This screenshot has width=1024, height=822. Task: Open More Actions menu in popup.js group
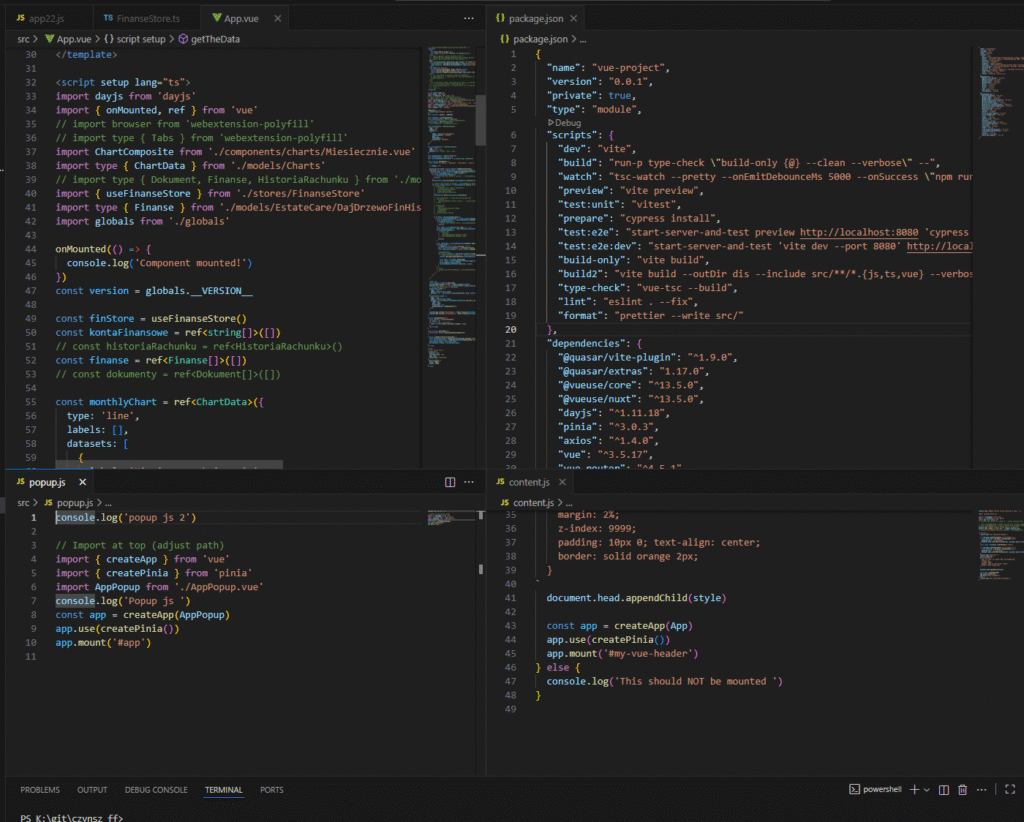(x=469, y=482)
